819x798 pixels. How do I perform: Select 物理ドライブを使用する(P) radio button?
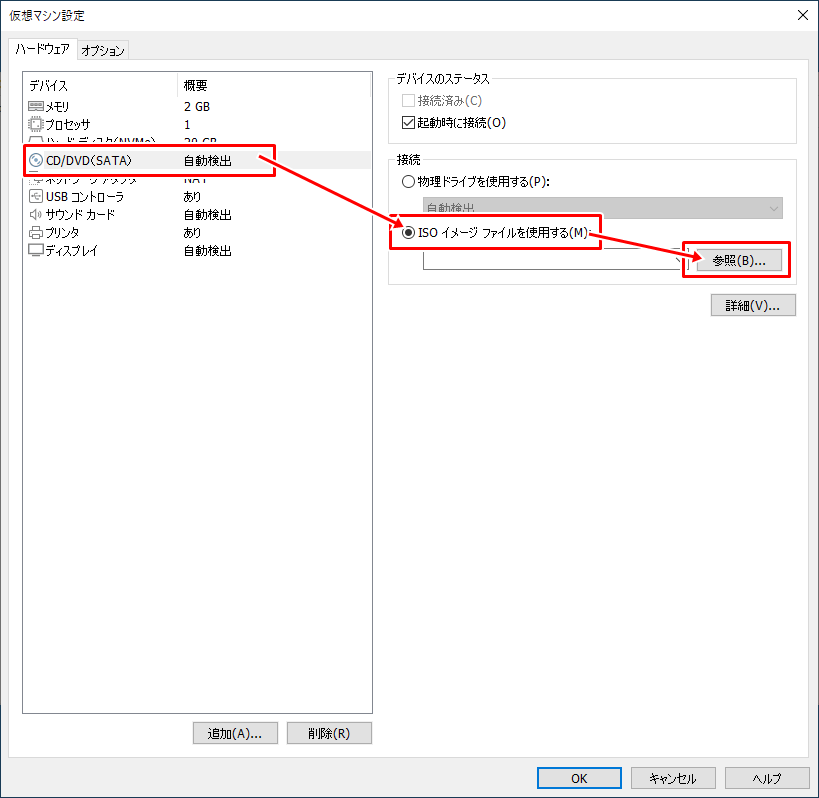pos(408,182)
